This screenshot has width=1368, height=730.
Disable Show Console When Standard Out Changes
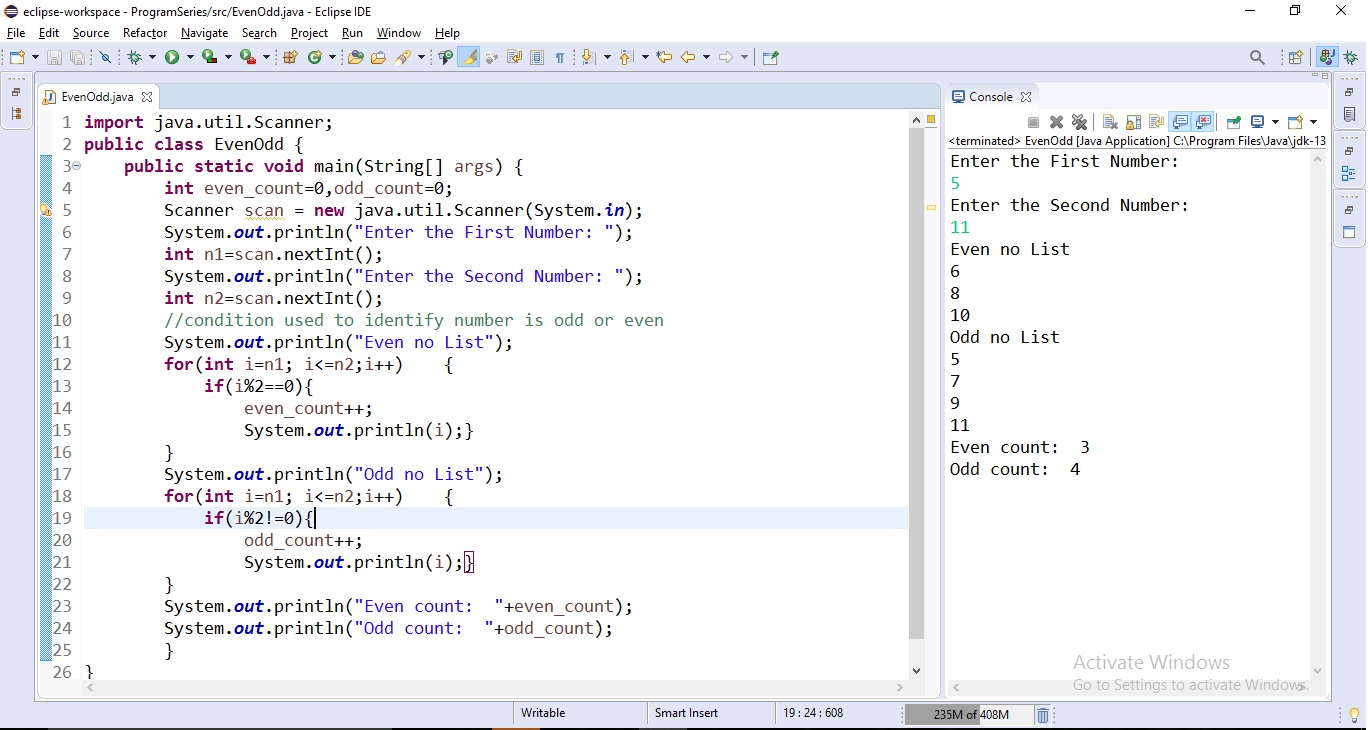pyautogui.click(x=1182, y=122)
